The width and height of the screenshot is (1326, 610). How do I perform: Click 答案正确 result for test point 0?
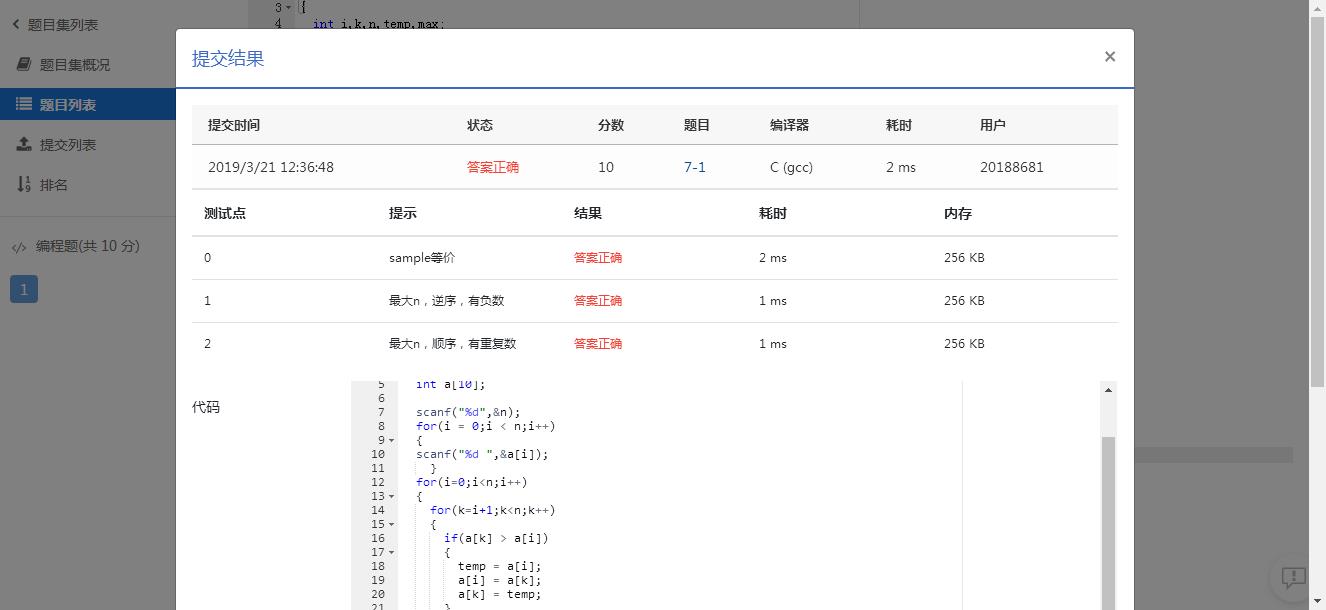[598, 257]
